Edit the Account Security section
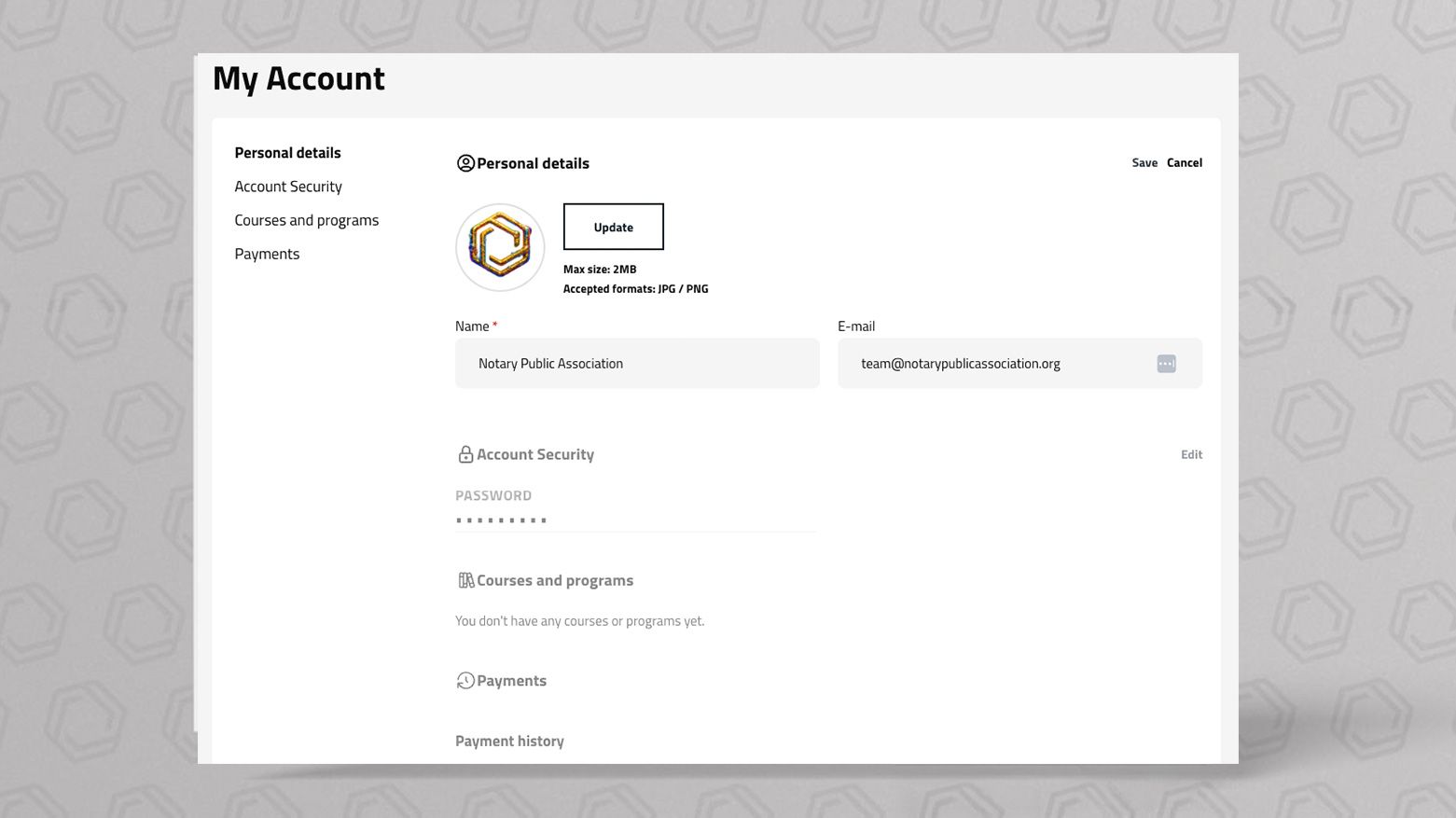This screenshot has width=1456, height=818. (x=1191, y=455)
